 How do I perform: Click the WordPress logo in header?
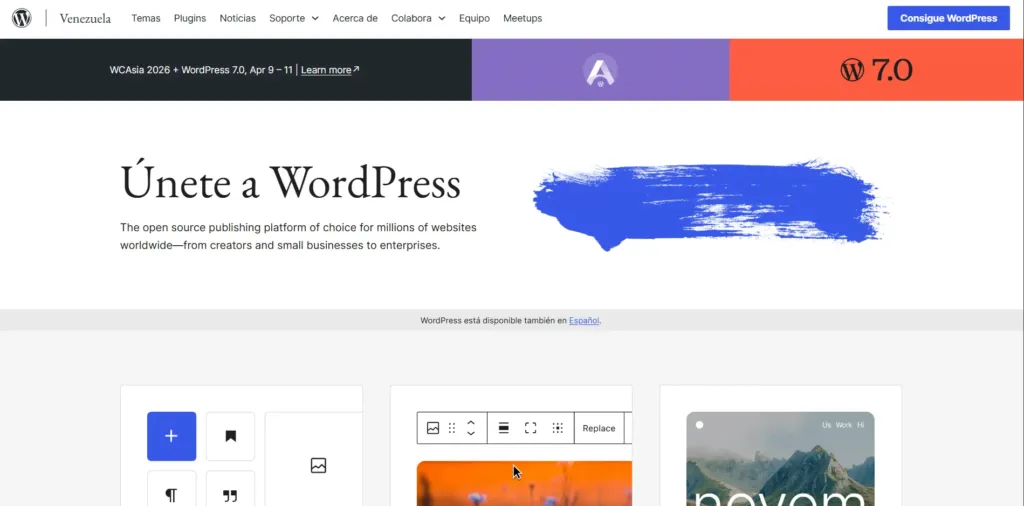[x=22, y=18]
